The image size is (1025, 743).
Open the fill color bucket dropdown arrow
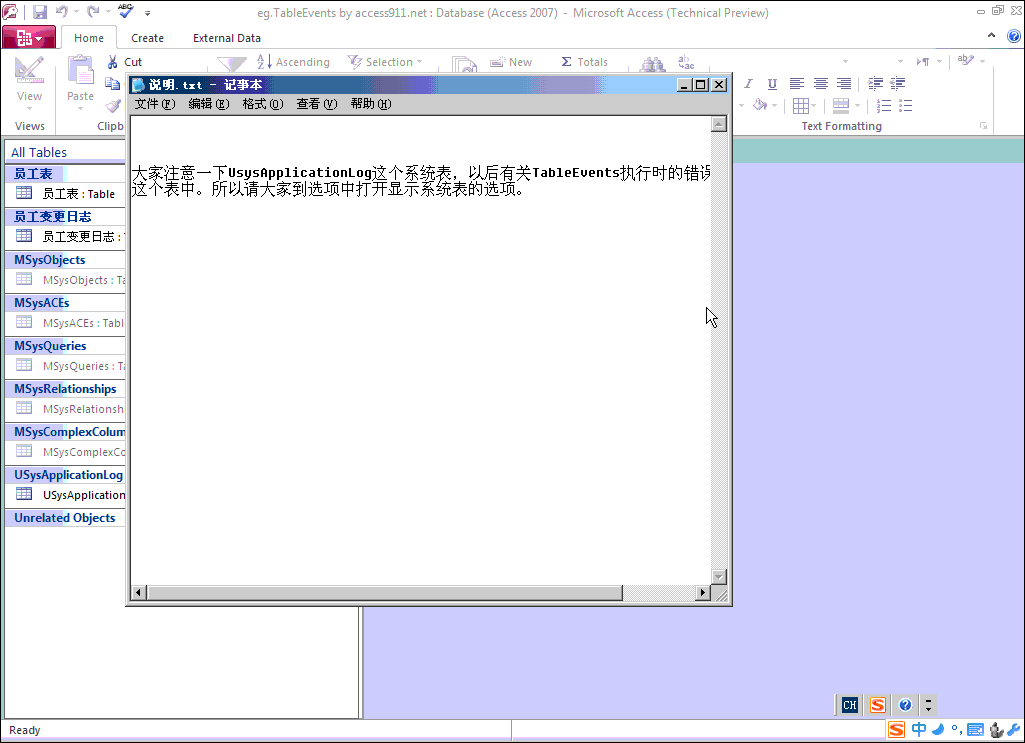click(x=775, y=106)
